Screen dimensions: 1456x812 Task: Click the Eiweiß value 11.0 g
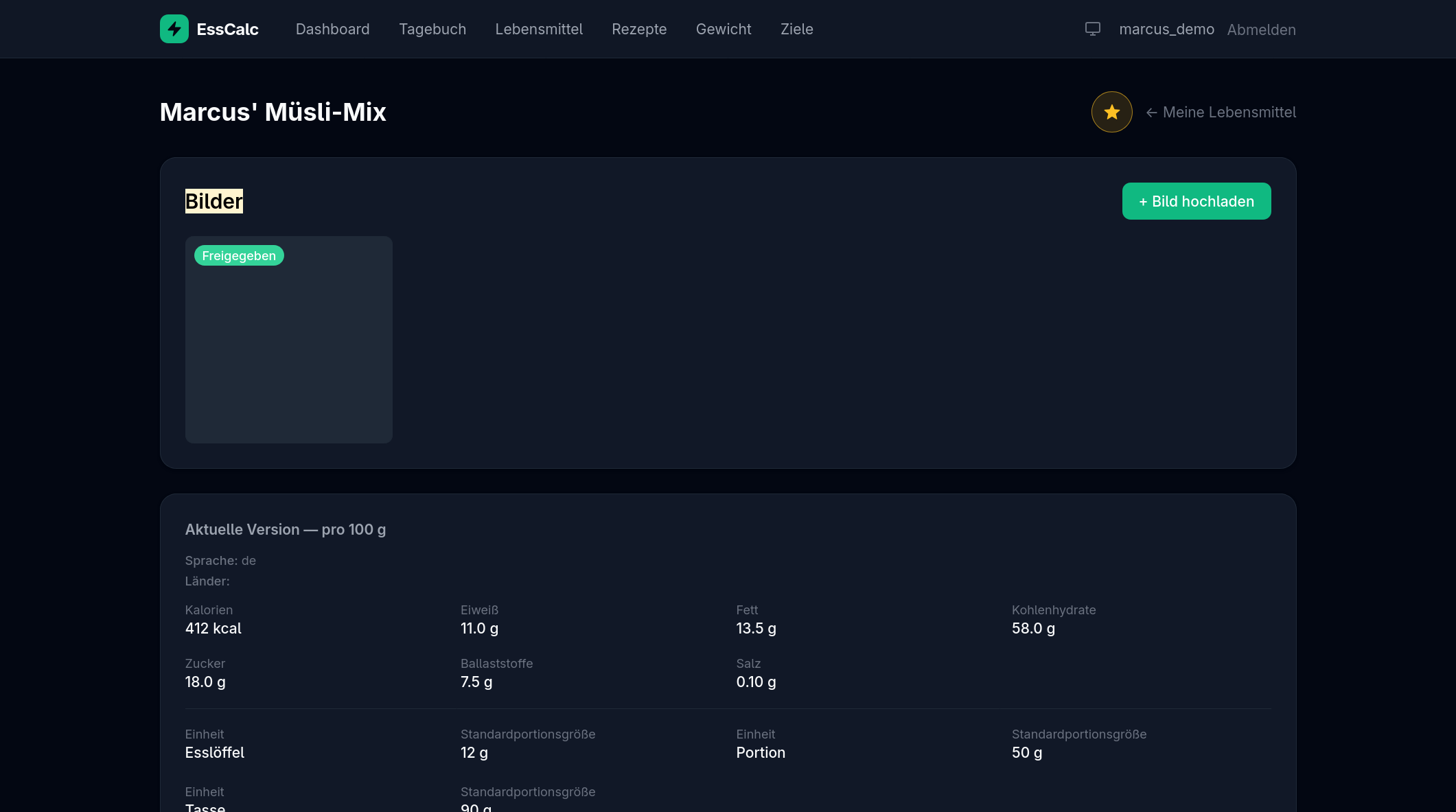coord(479,628)
